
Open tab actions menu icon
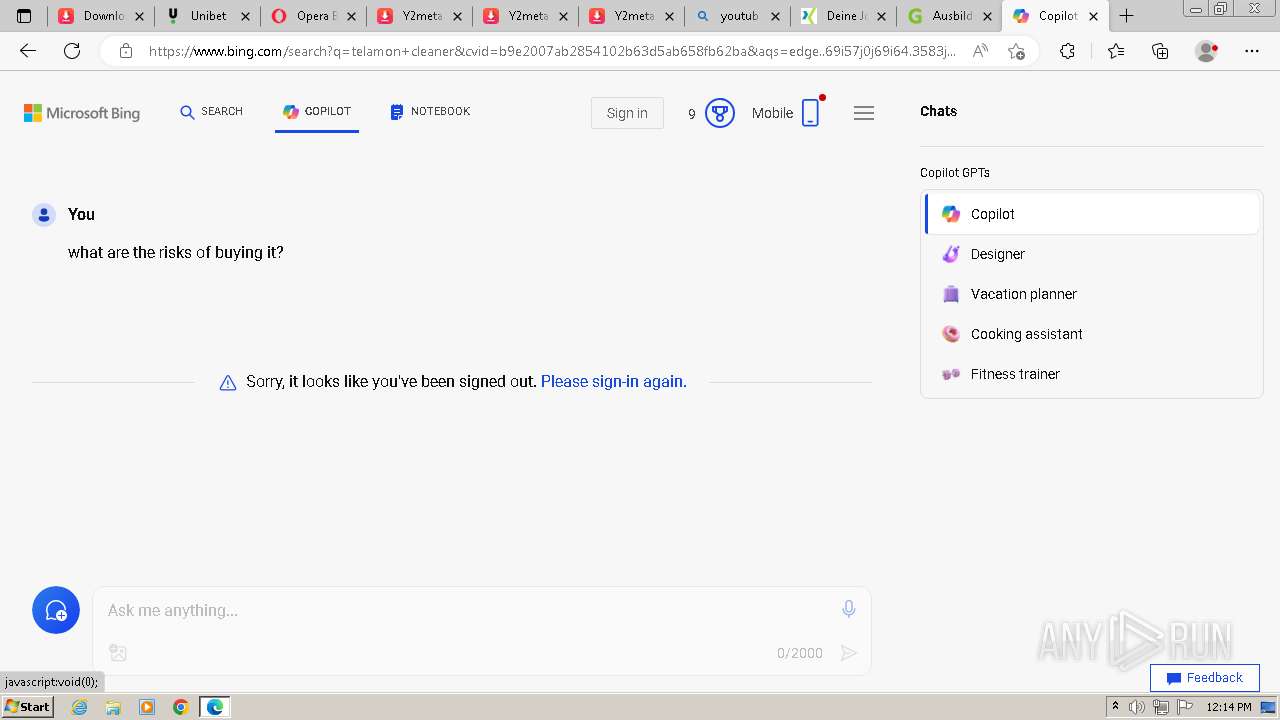click(x=25, y=16)
